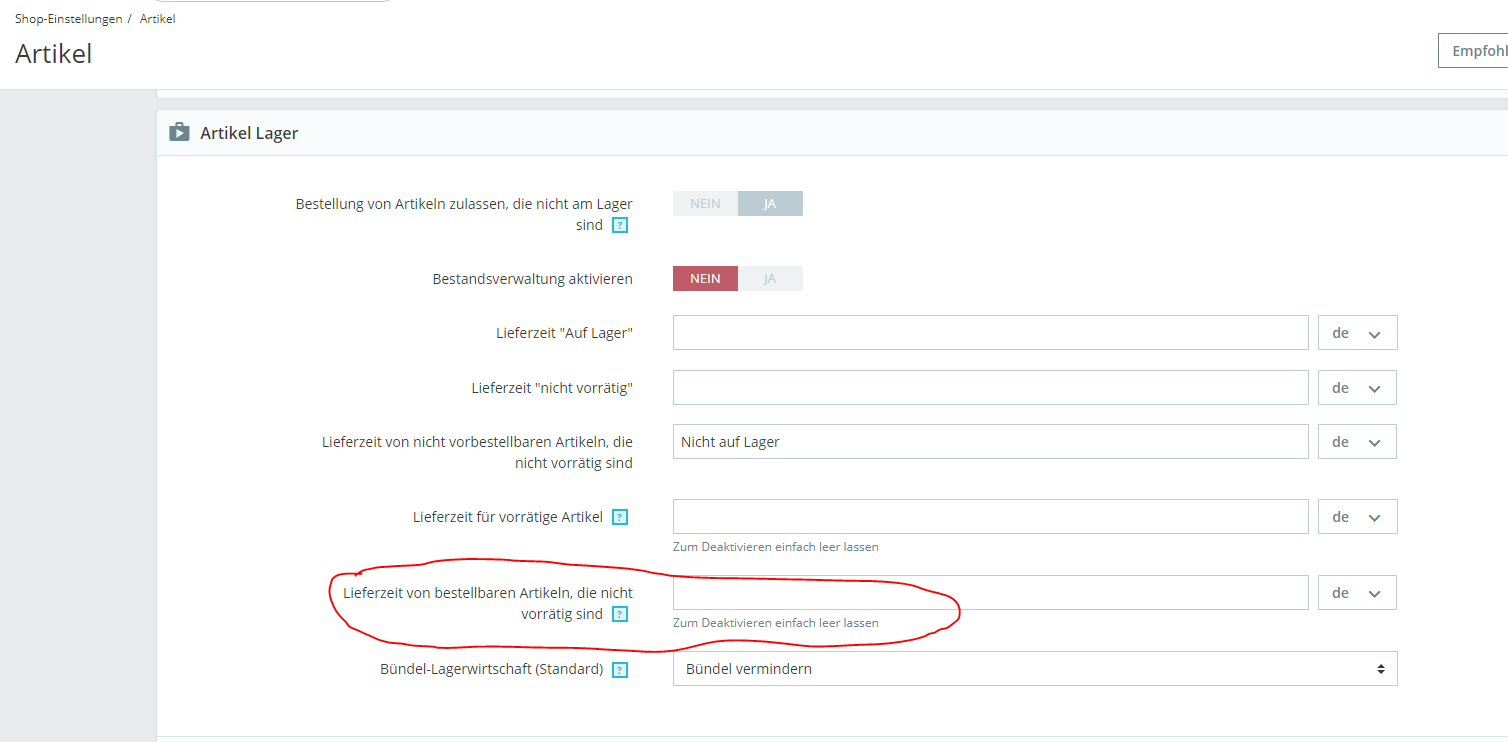Focus the Lieferzeit "nicht vorrätig" text field
Screen dimensions: 1508x742
[x=990, y=388]
